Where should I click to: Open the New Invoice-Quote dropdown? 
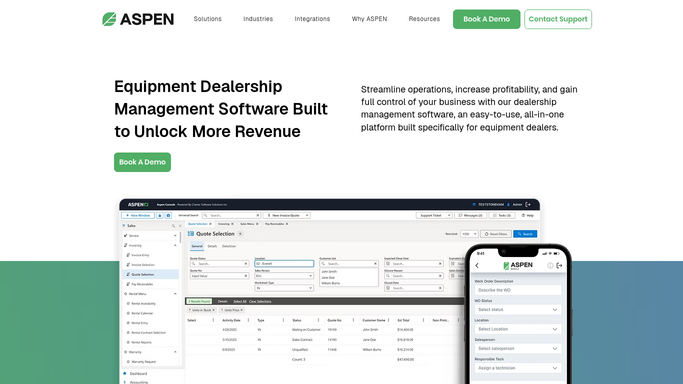pos(287,216)
